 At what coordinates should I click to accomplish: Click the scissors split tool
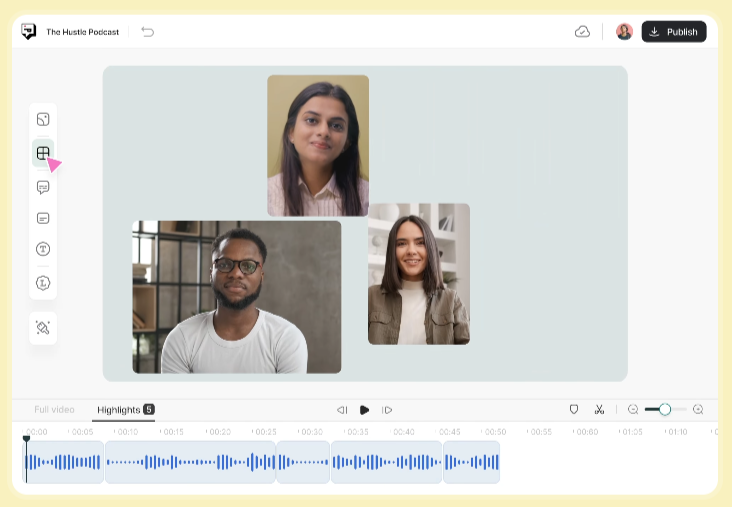[599, 409]
